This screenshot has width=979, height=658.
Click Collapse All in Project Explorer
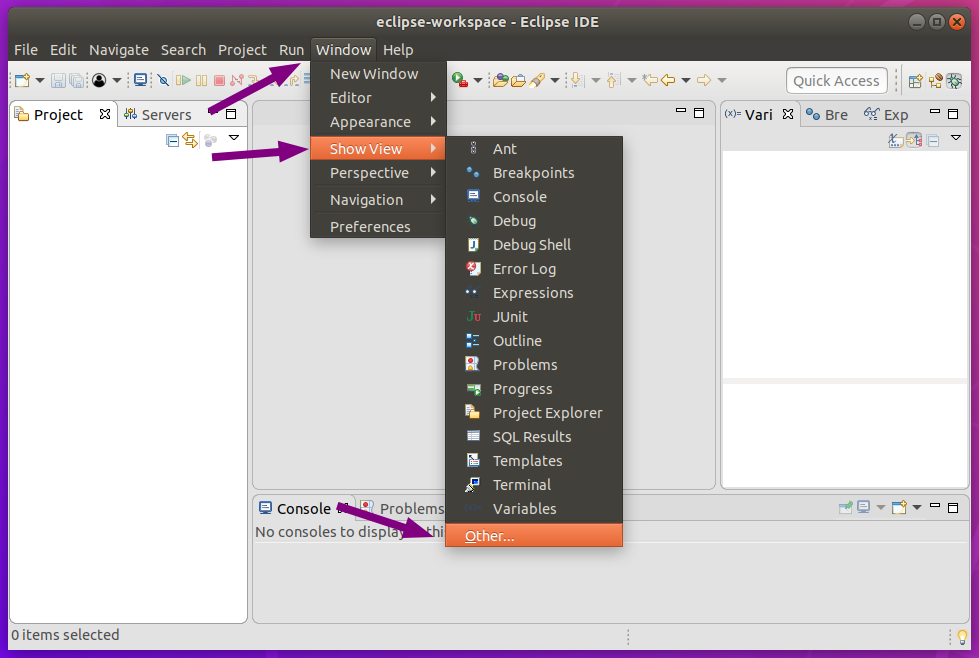pyautogui.click(x=172, y=140)
